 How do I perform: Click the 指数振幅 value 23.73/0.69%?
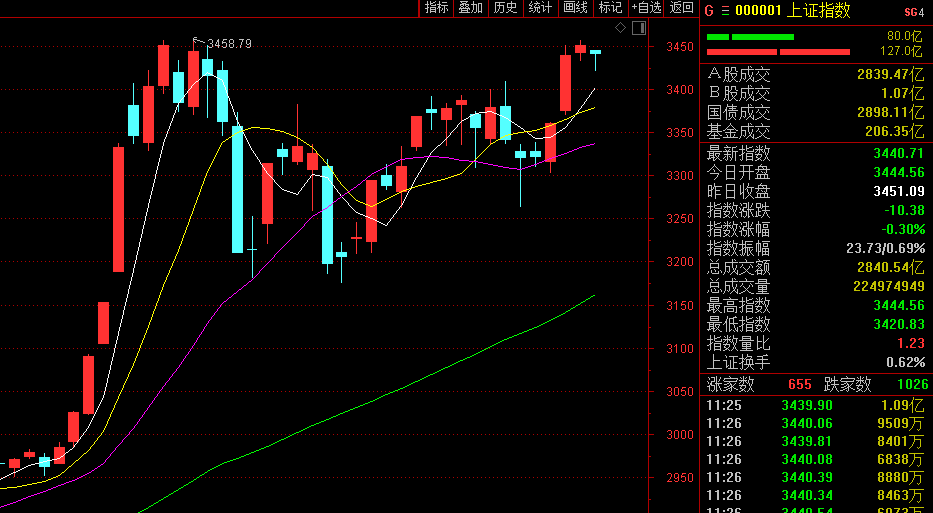coord(885,249)
